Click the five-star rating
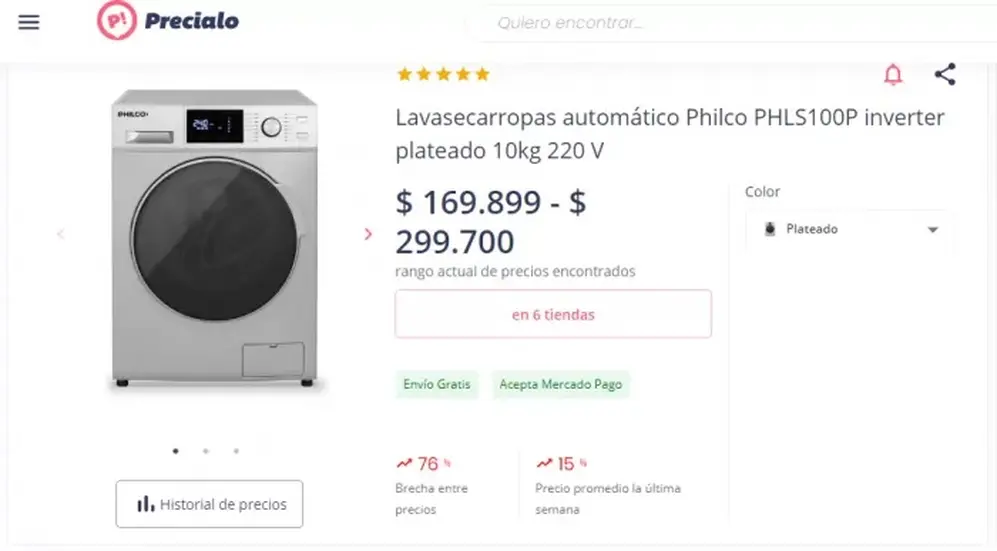Screen dimensions: 997x551 [443, 74]
